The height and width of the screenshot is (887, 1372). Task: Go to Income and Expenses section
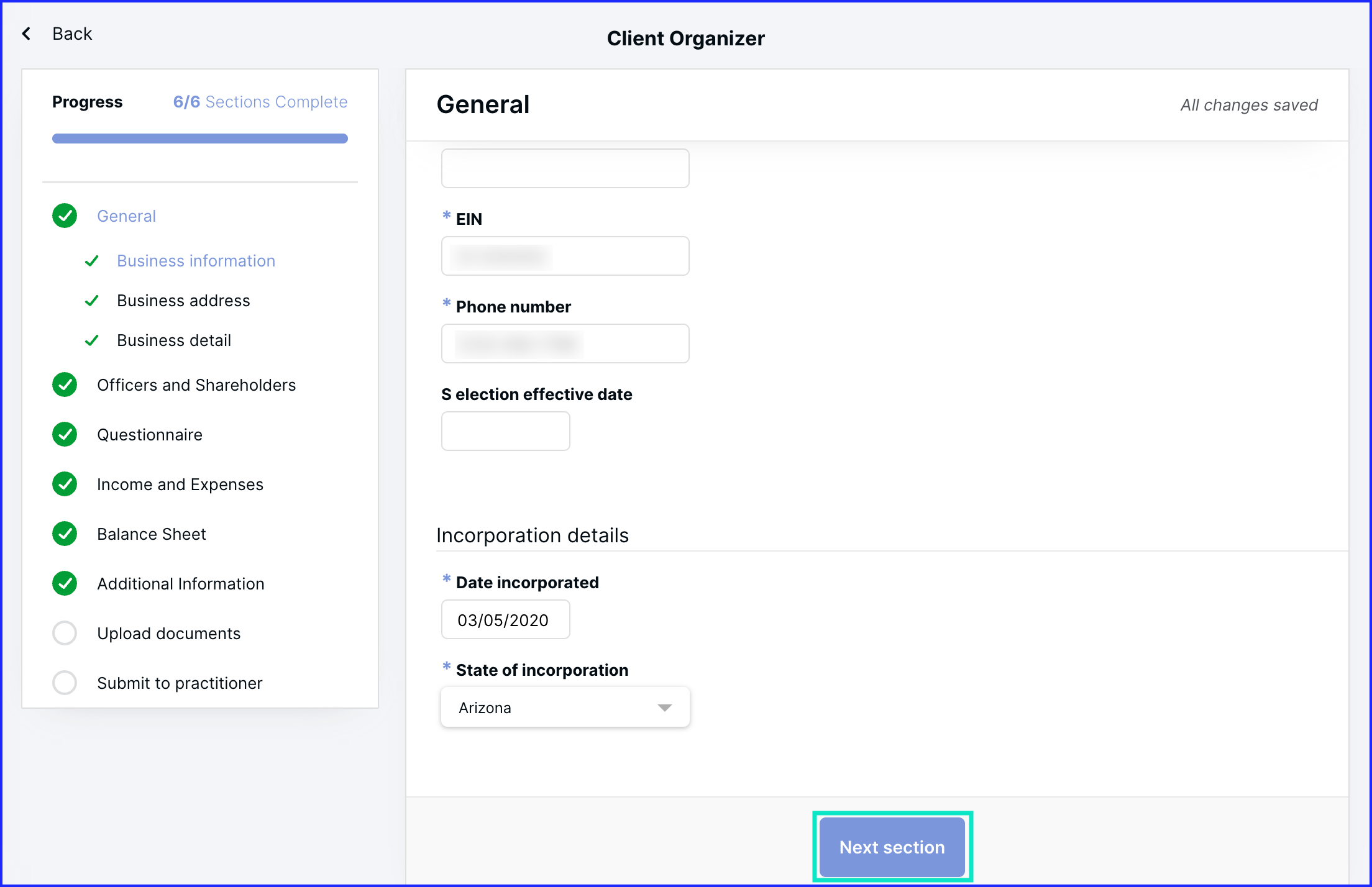(x=180, y=484)
